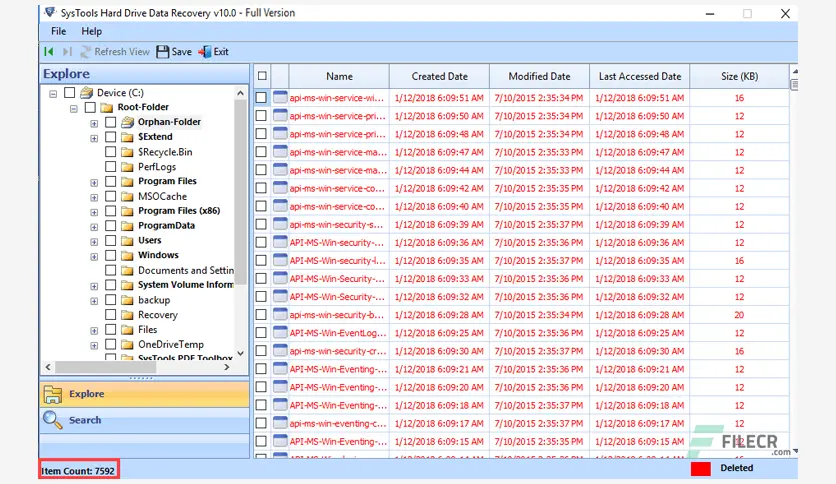The width and height of the screenshot is (836, 484).
Task: Expand the Program Files node
Action: click(94, 183)
